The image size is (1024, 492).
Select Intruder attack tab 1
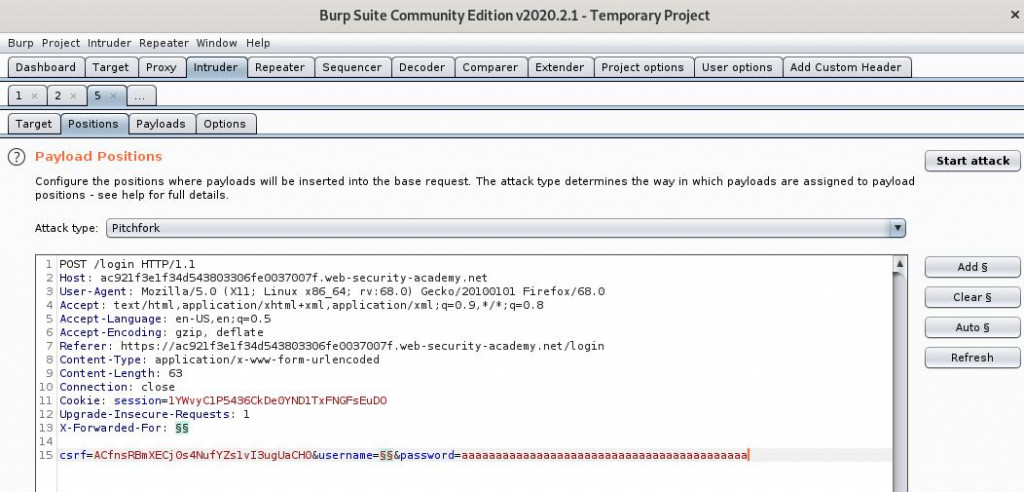(19, 96)
